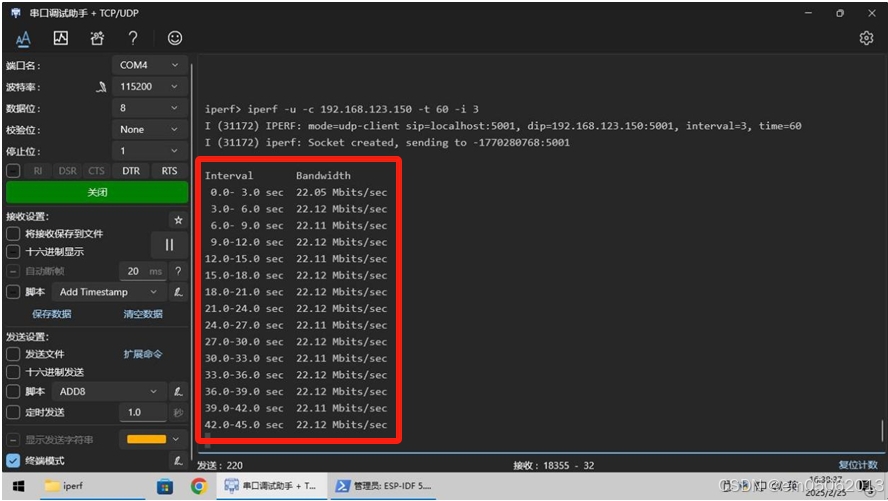Viewport: 888px width, 501px height.
Task: Click the baud rate edit pen icon
Action: (x=101, y=87)
